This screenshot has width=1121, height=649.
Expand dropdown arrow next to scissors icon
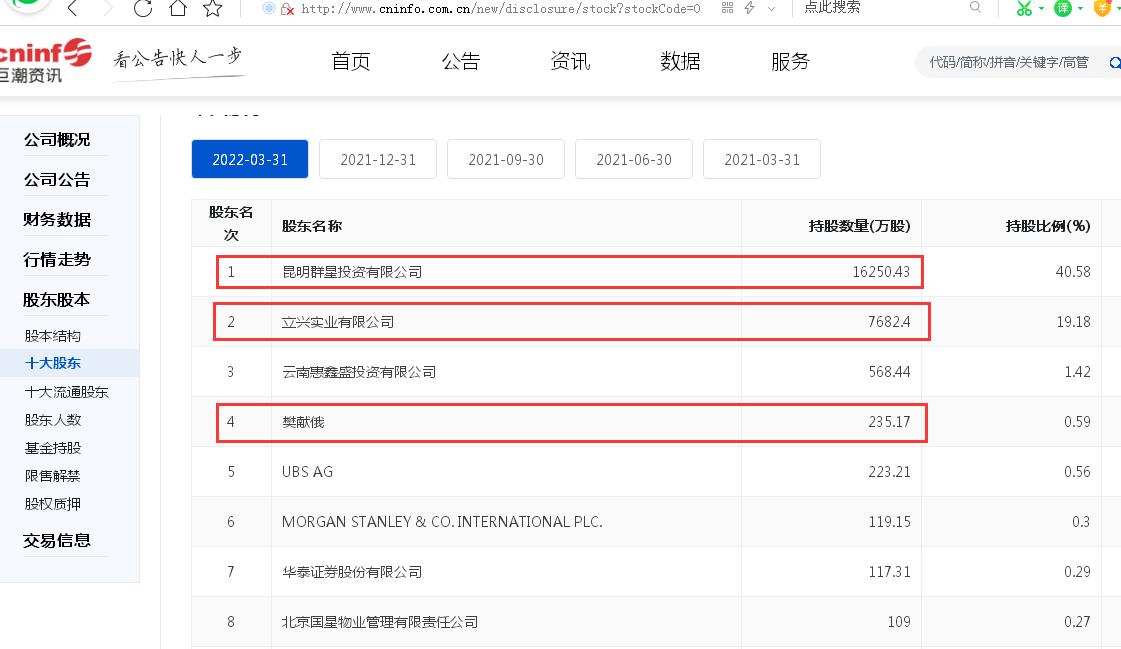point(1042,9)
